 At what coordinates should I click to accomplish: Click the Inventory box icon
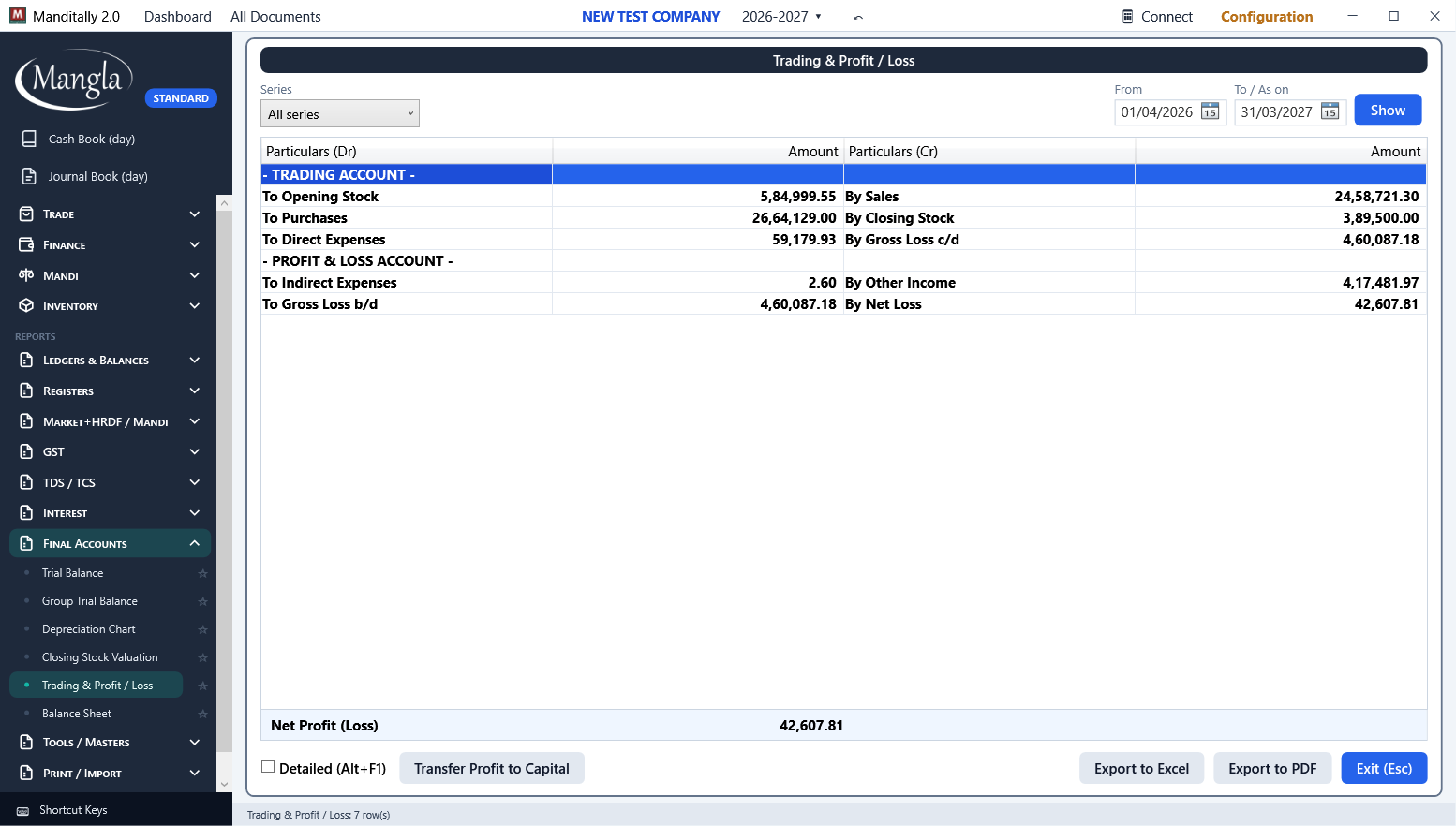(x=26, y=306)
